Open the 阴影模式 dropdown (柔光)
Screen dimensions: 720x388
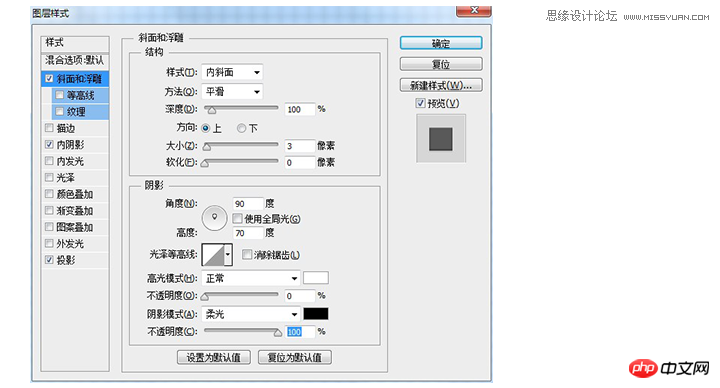coord(251,314)
